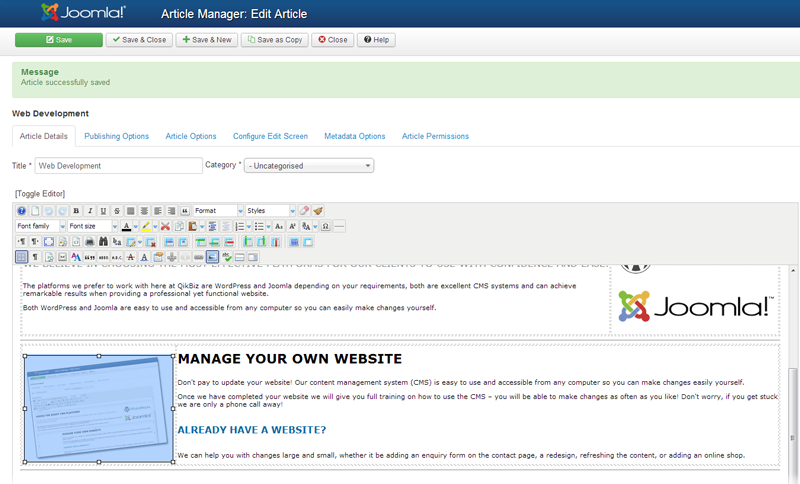
Task: Expand text color picker arrow
Action: click(136, 226)
